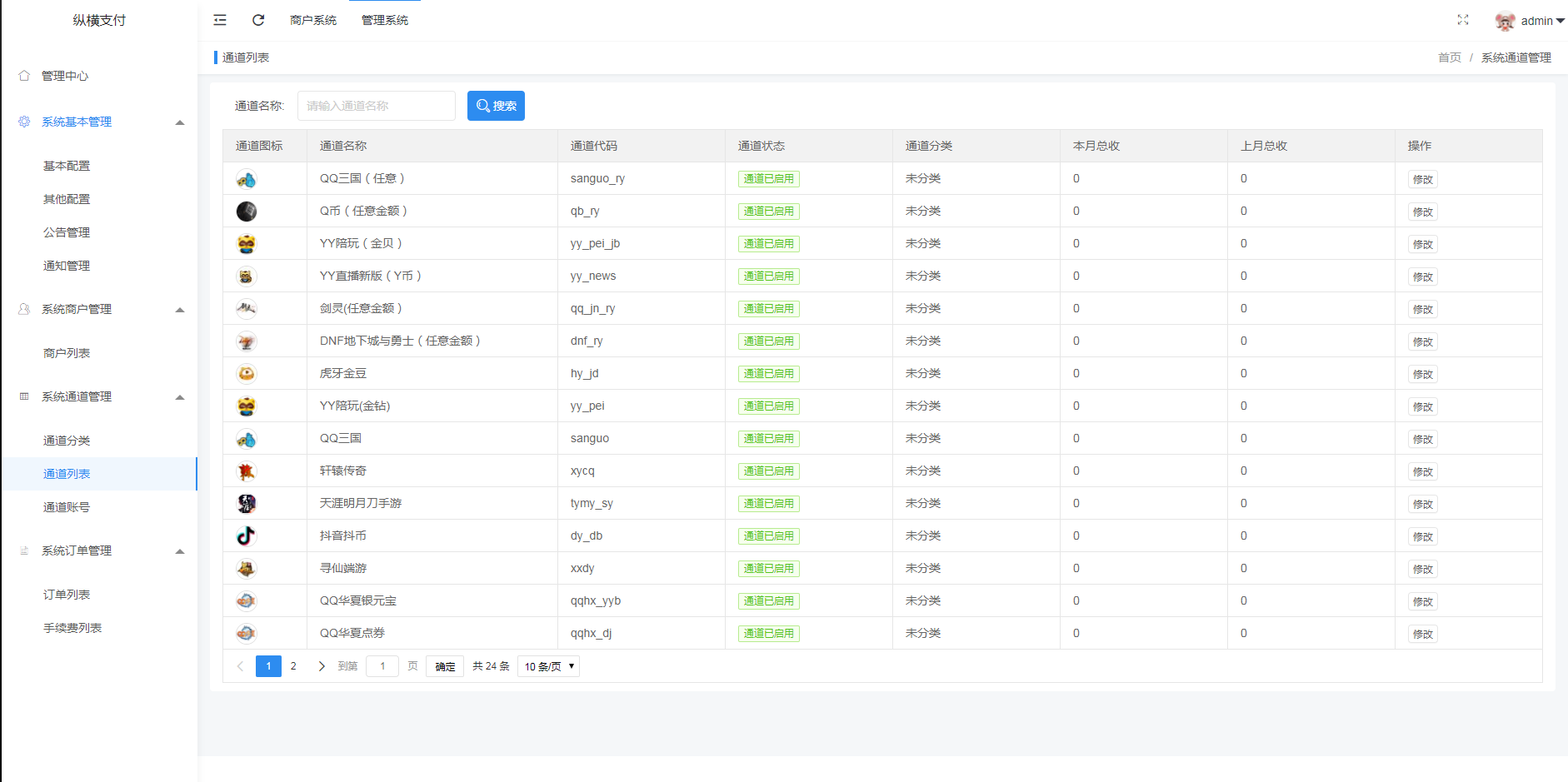Open the 10 条/页 page size dropdown
The image size is (1568, 782).
pyautogui.click(x=548, y=666)
